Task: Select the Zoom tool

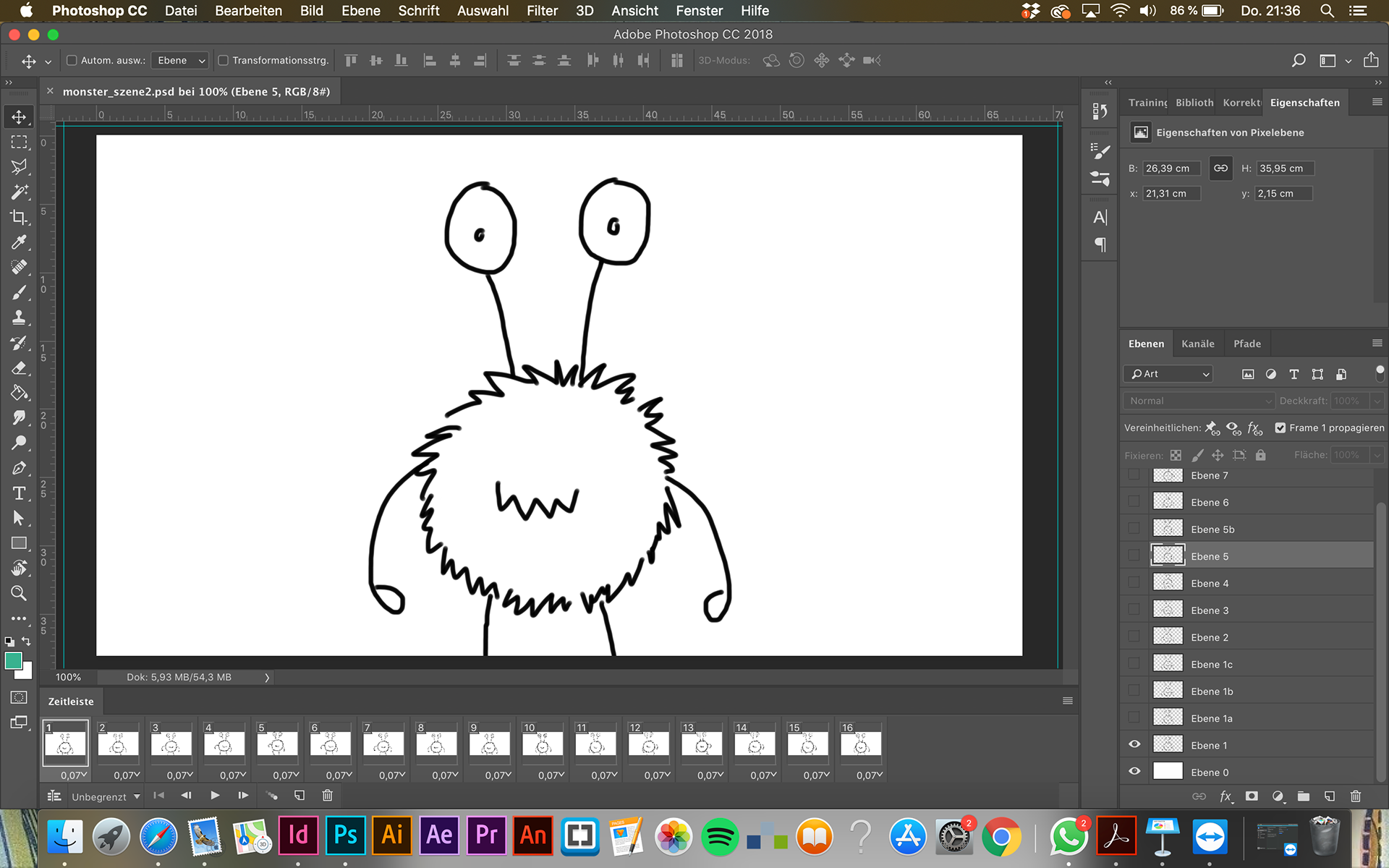Action: point(19,593)
